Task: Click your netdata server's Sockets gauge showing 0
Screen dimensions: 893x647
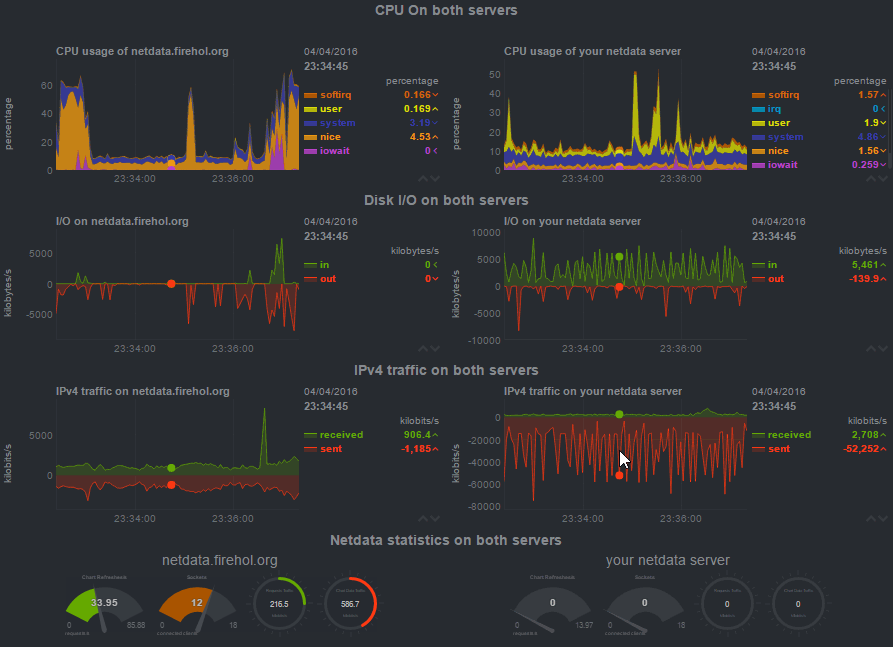Action: pos(645,605)
